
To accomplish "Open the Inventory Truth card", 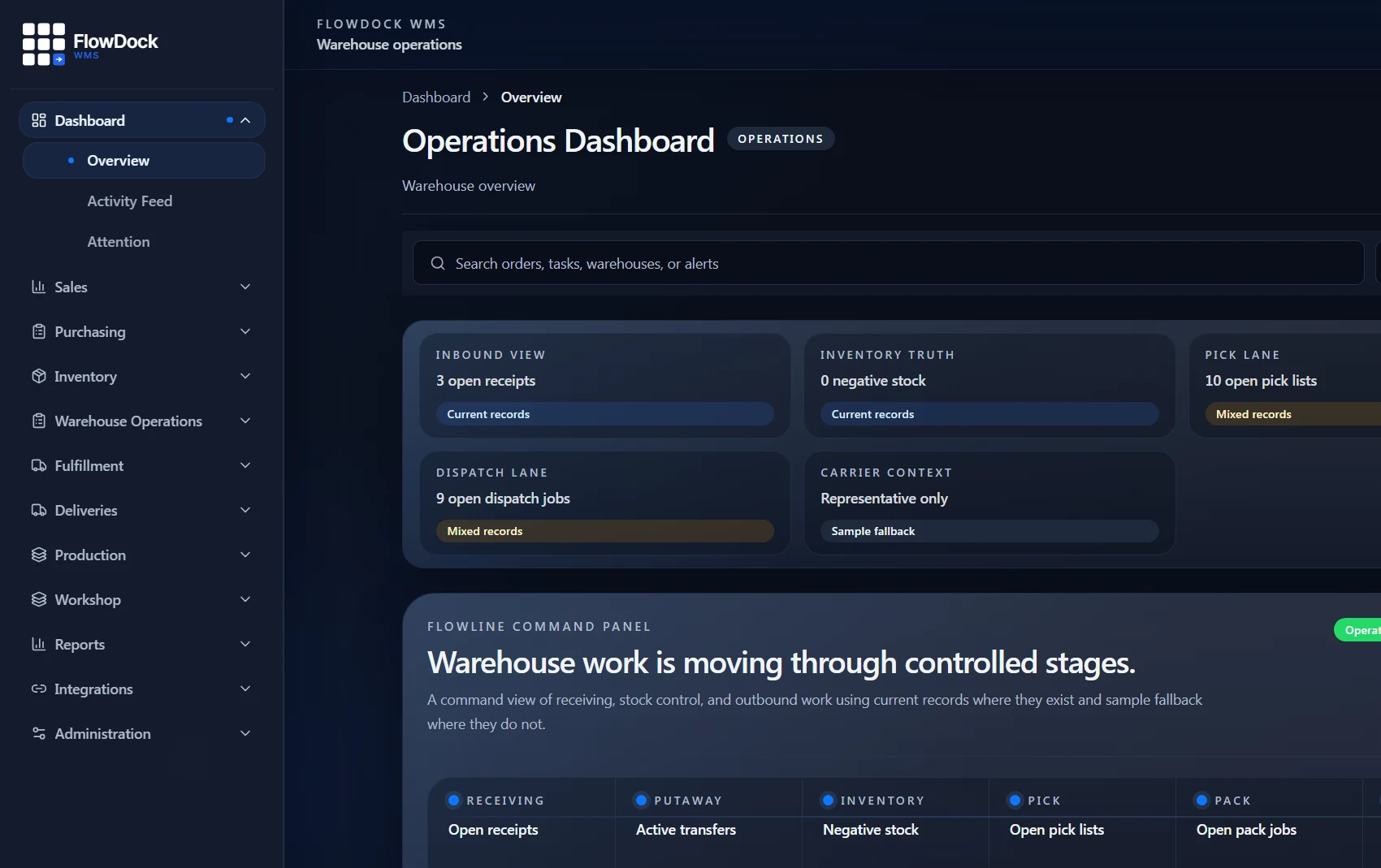I will click(x=989, y=386).
